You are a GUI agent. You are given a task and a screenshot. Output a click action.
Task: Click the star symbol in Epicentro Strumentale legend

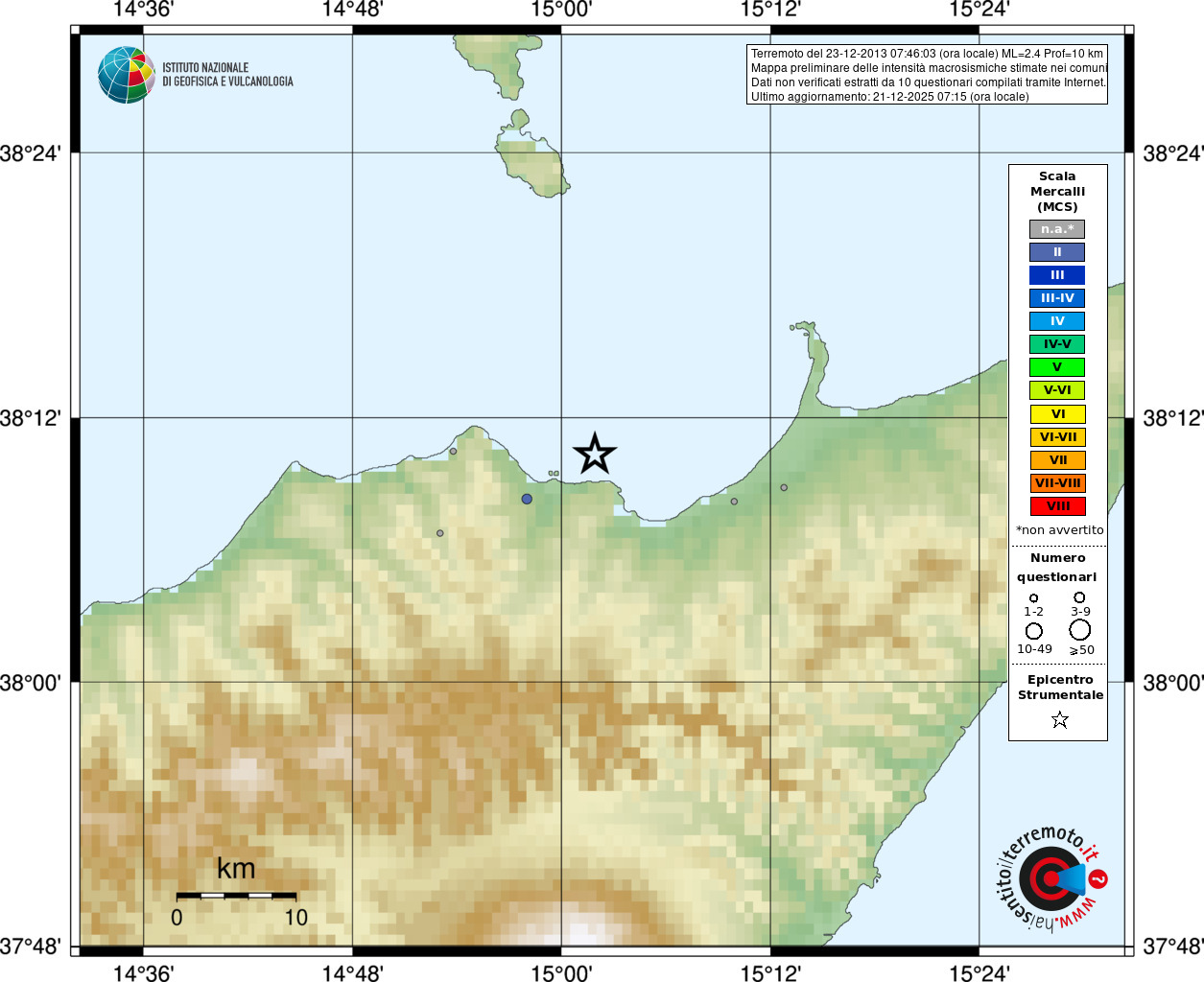pyautogui.click(x=1060, y=719)
